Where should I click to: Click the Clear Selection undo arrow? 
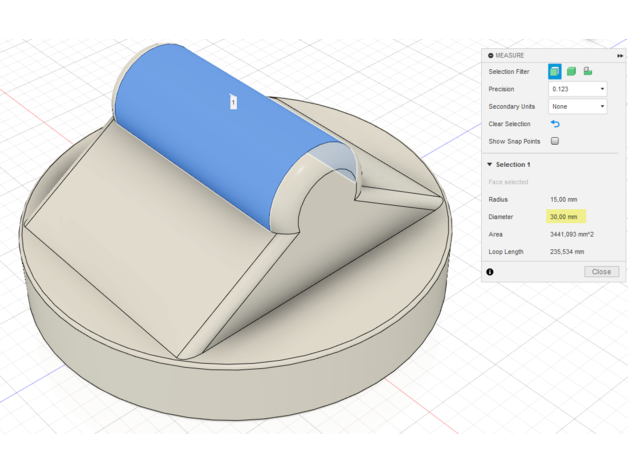coord(555,124)
